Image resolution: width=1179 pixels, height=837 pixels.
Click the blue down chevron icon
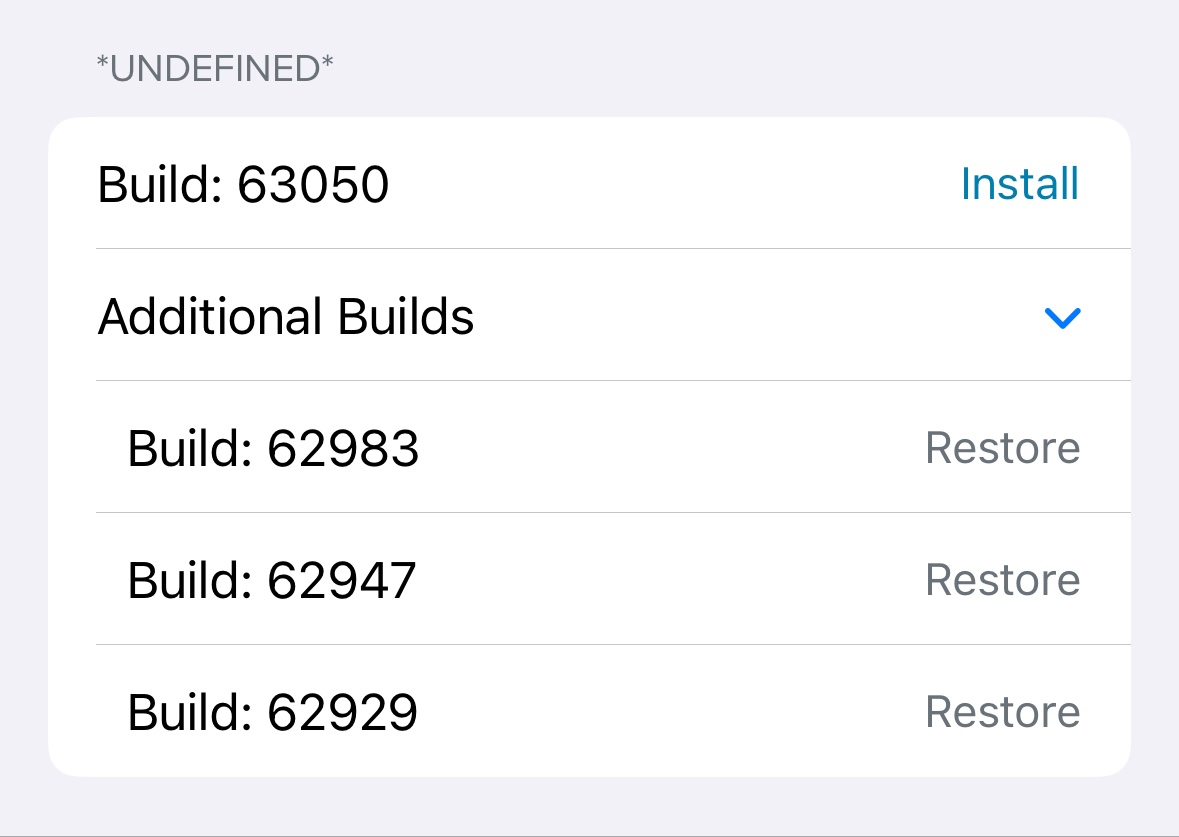1062,318
